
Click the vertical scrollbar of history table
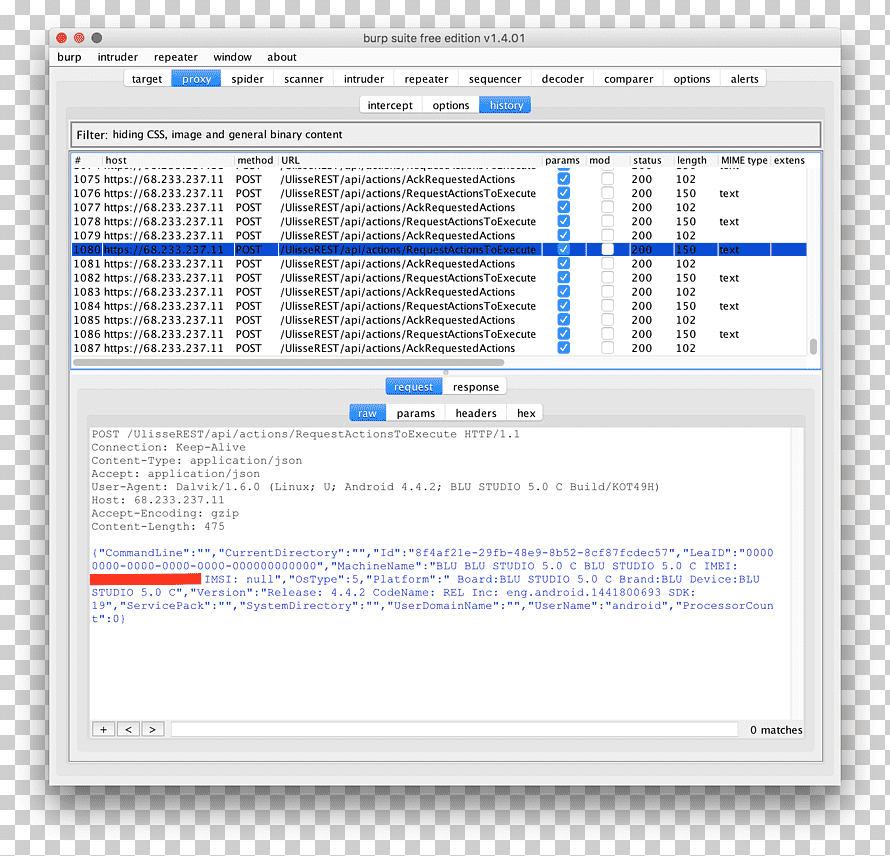coord(813,346)
